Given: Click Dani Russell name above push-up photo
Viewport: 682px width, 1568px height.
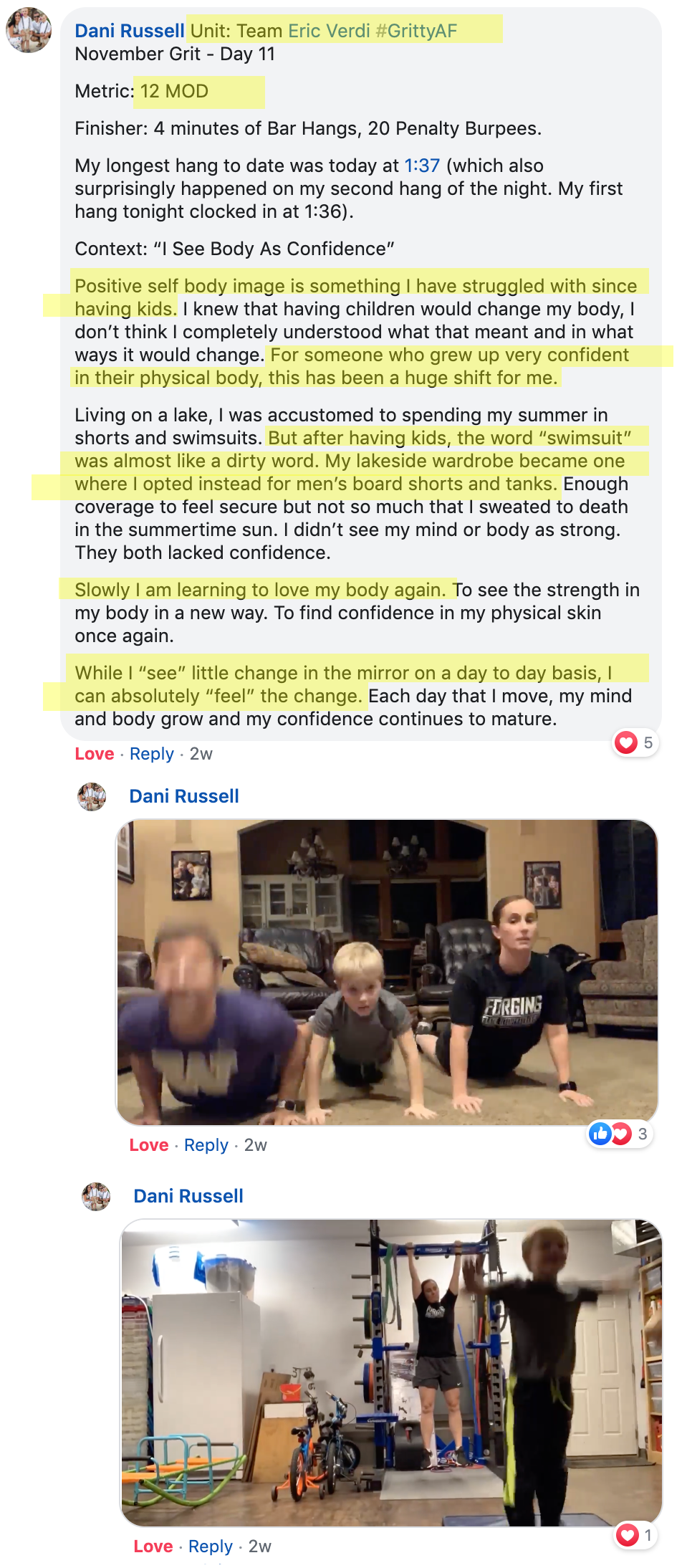Looking at the screenshot, I should click(x=184, y=796).
